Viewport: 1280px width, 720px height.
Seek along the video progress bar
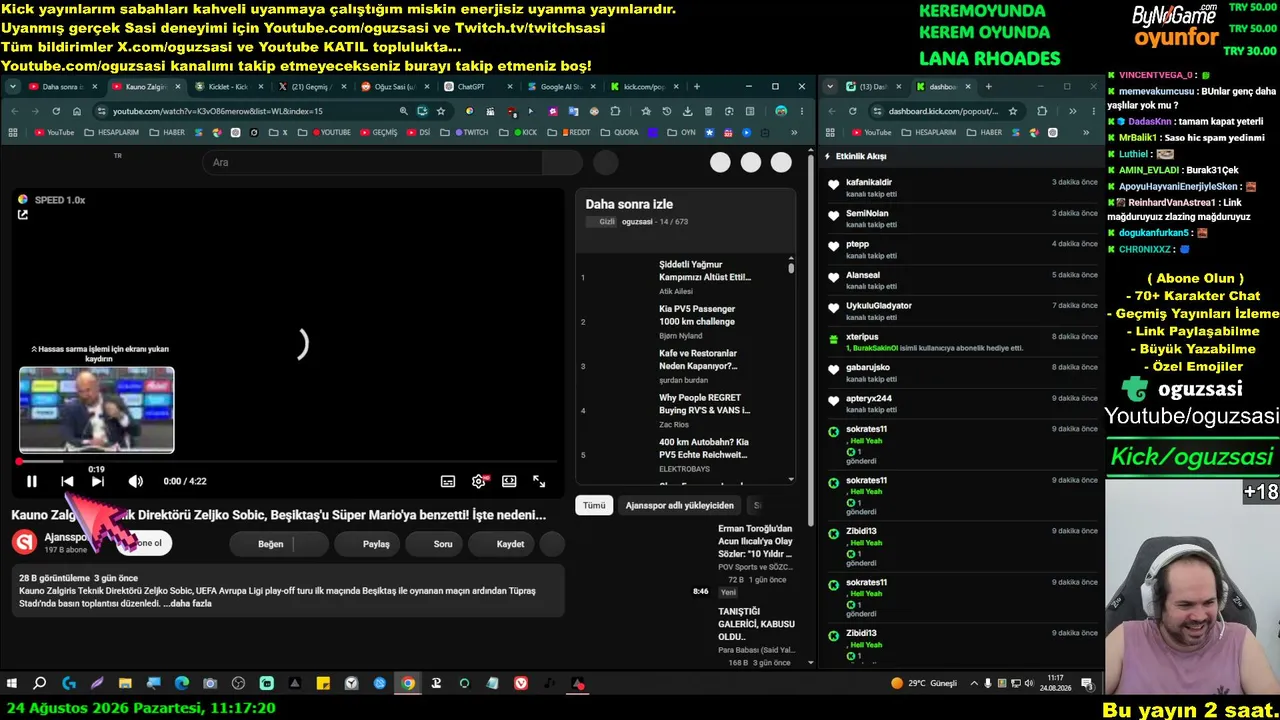pyautogui.click(x=286, y=461)
